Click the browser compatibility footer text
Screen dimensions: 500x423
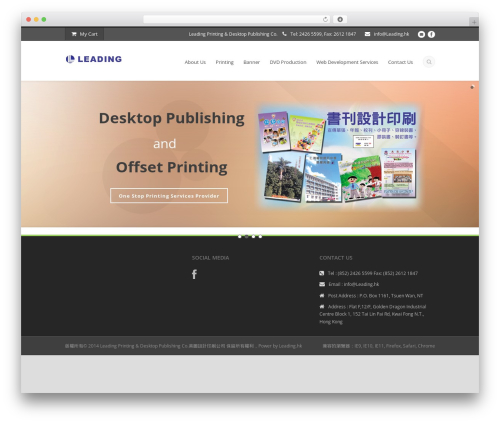379,346
